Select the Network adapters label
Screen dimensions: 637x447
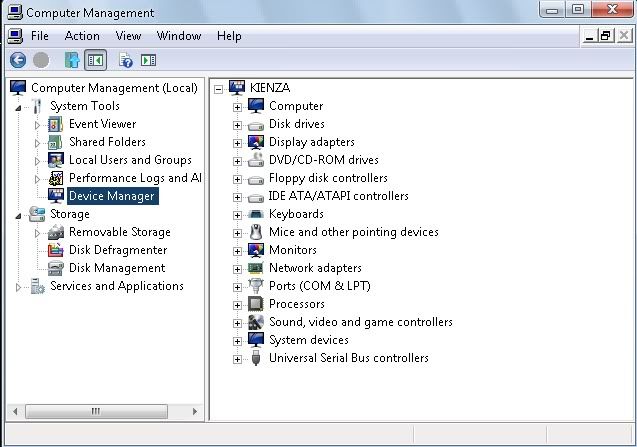pos(315,268)
